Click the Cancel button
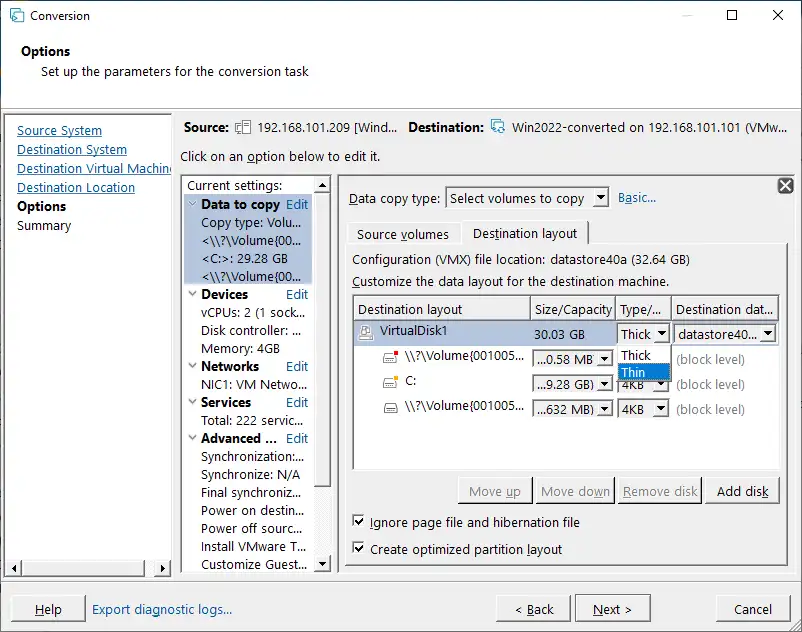 (x=752, y=609)
